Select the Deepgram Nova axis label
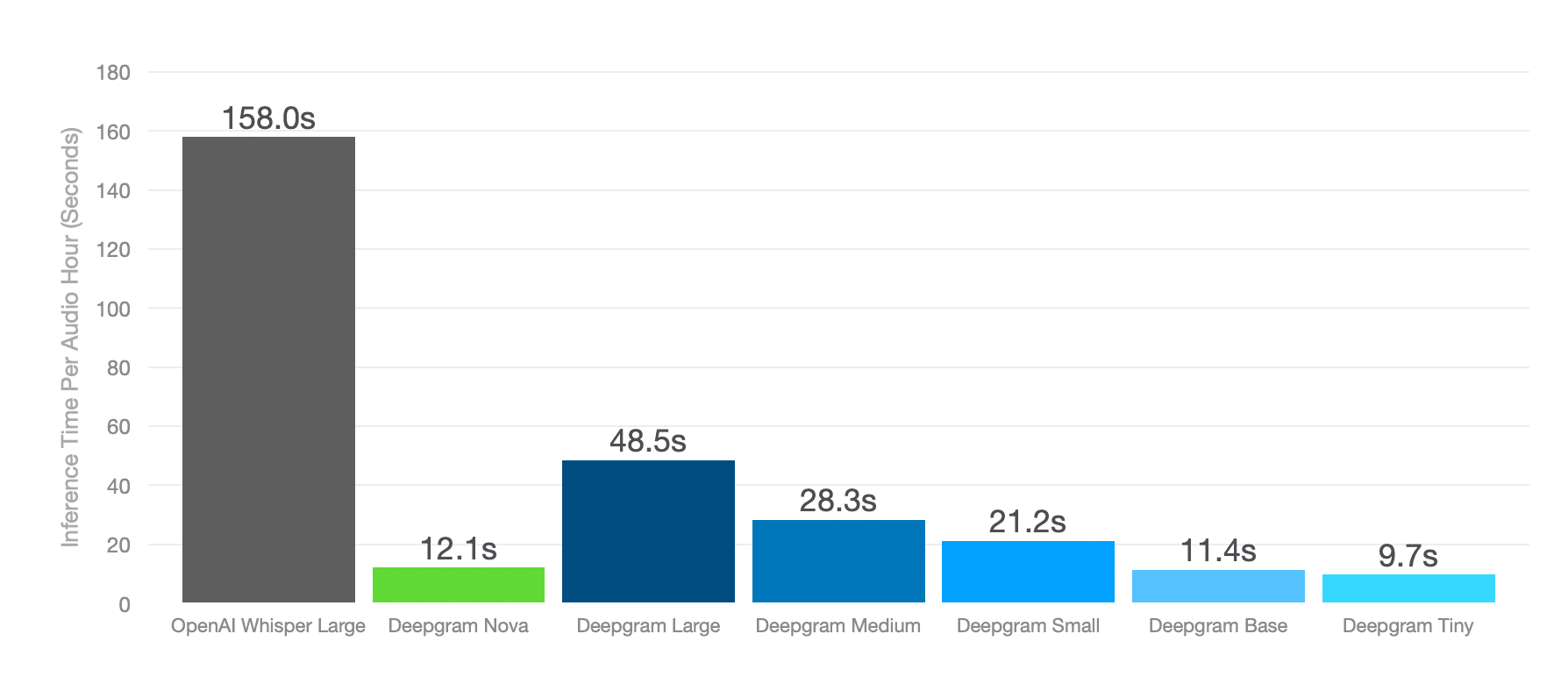This screenshot has width=1568, height=691. [x=459, y=626]
